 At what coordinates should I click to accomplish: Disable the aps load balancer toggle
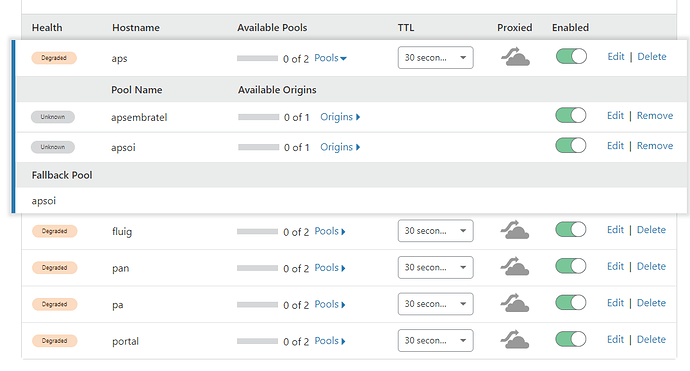click(x=571, y=56)
